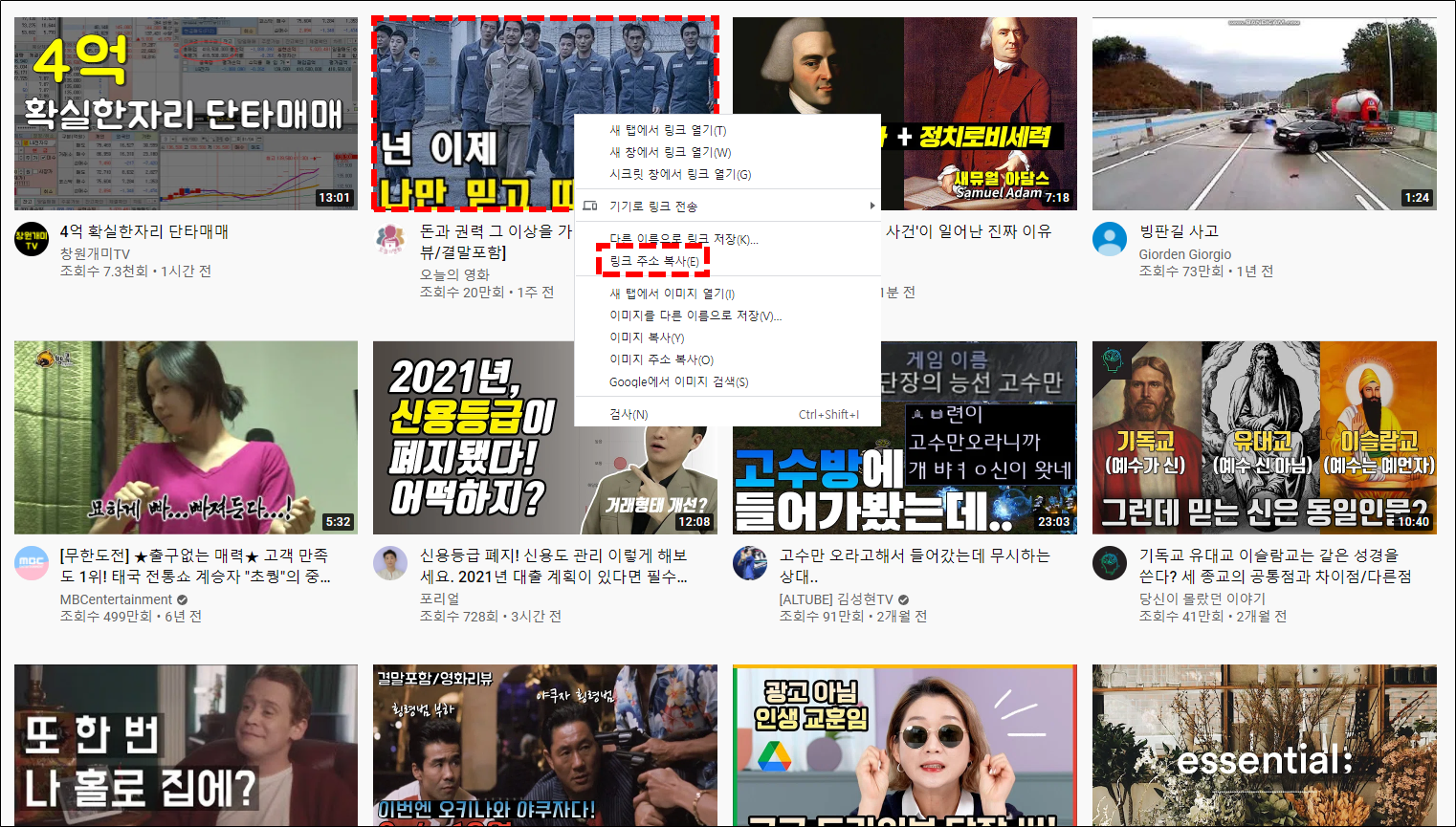Click 조회수 7.3천회 • 1시간 전 text

click(x=136, y=272)
